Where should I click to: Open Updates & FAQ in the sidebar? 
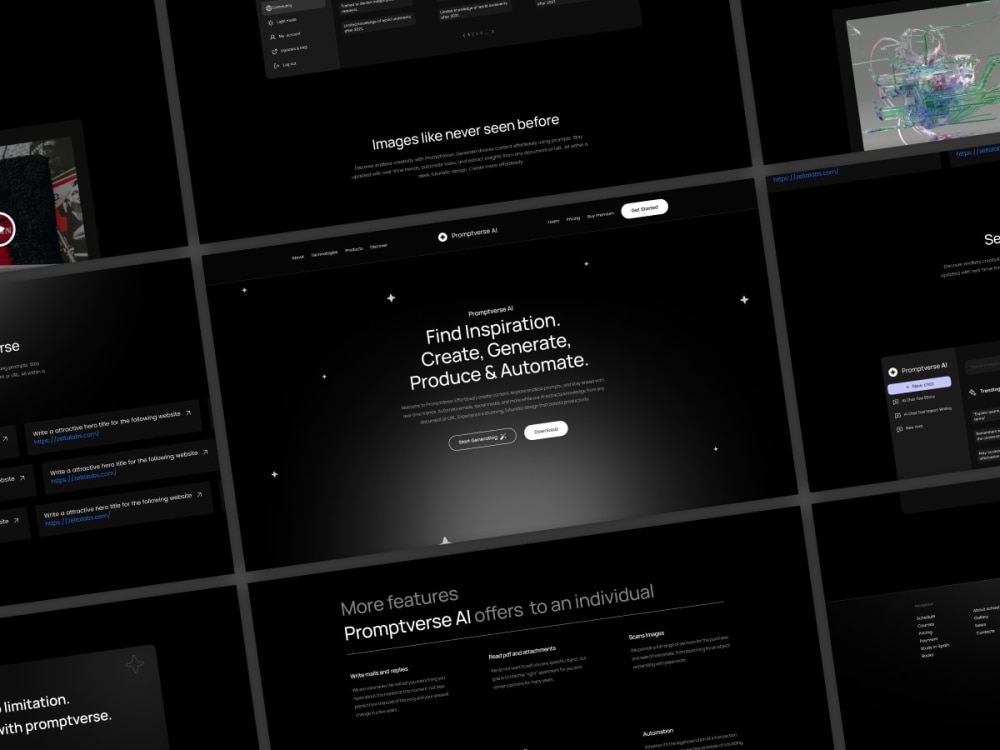tap(294, 49)
